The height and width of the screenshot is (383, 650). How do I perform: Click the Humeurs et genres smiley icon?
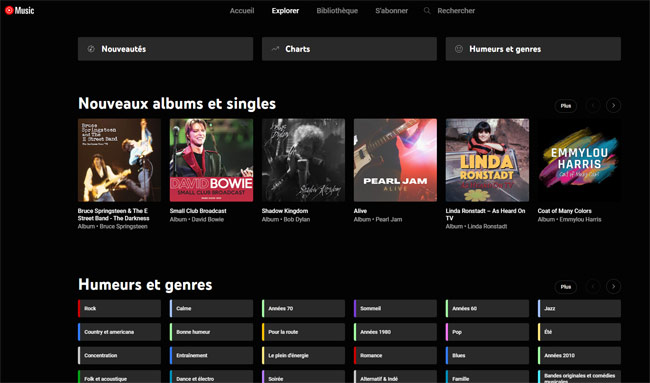point(459,49)
